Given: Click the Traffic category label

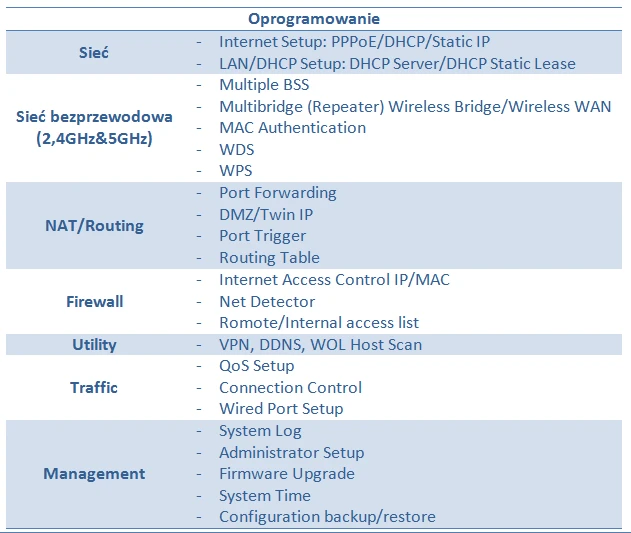Looking at the screenshot, I should [x=94, y=387].
